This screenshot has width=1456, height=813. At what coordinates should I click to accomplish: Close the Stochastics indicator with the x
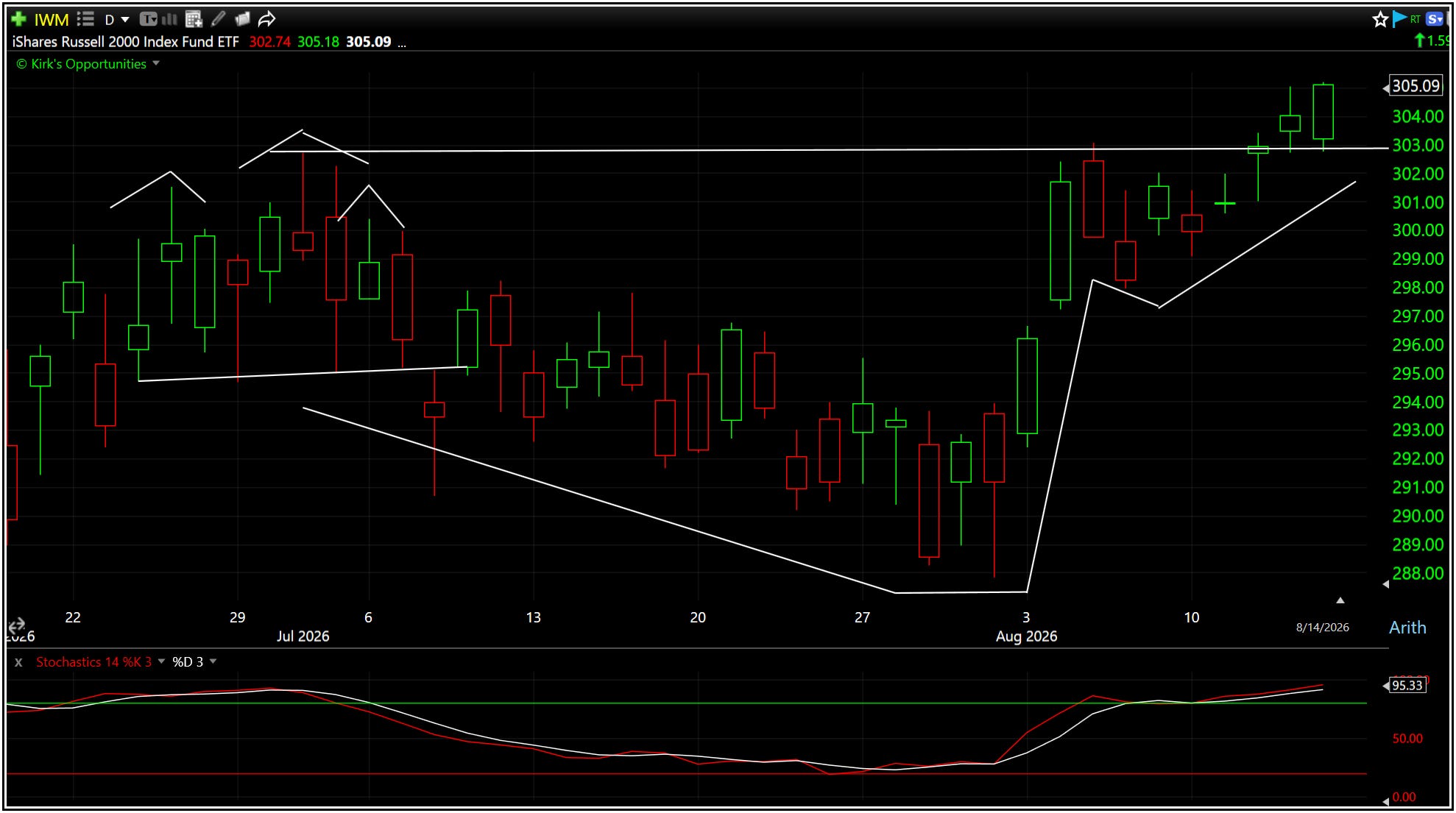click(18, 662)
